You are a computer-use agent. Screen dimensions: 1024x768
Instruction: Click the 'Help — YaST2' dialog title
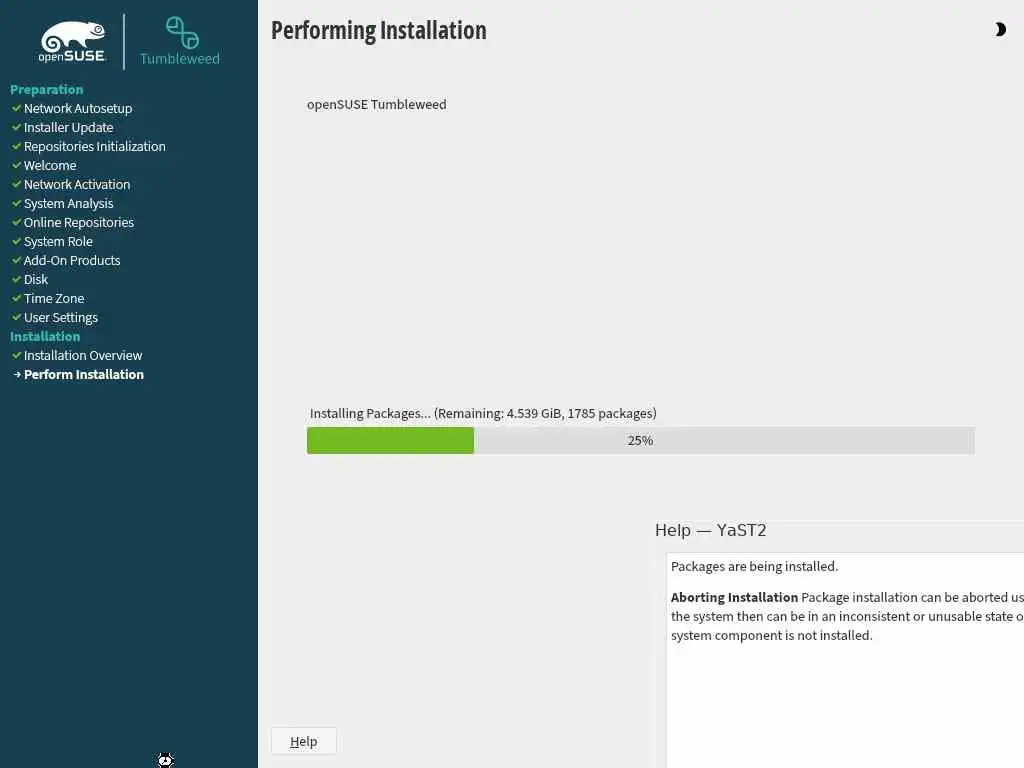click(711, 530)
